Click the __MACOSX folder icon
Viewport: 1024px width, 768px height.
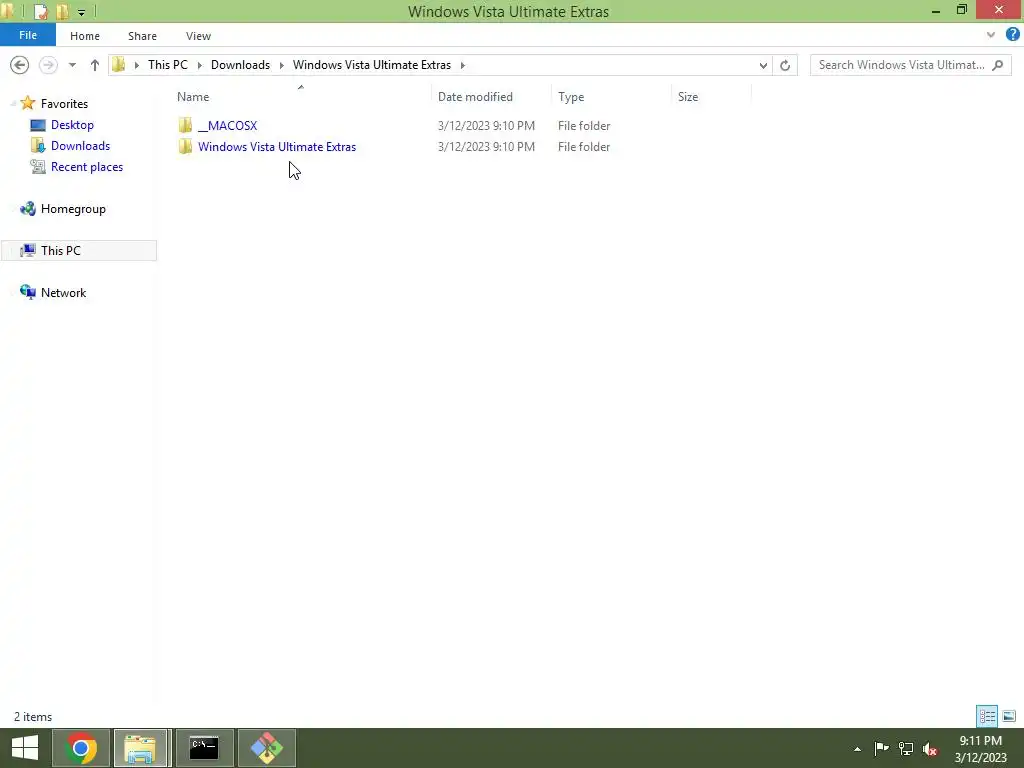[x=185, y=125]
